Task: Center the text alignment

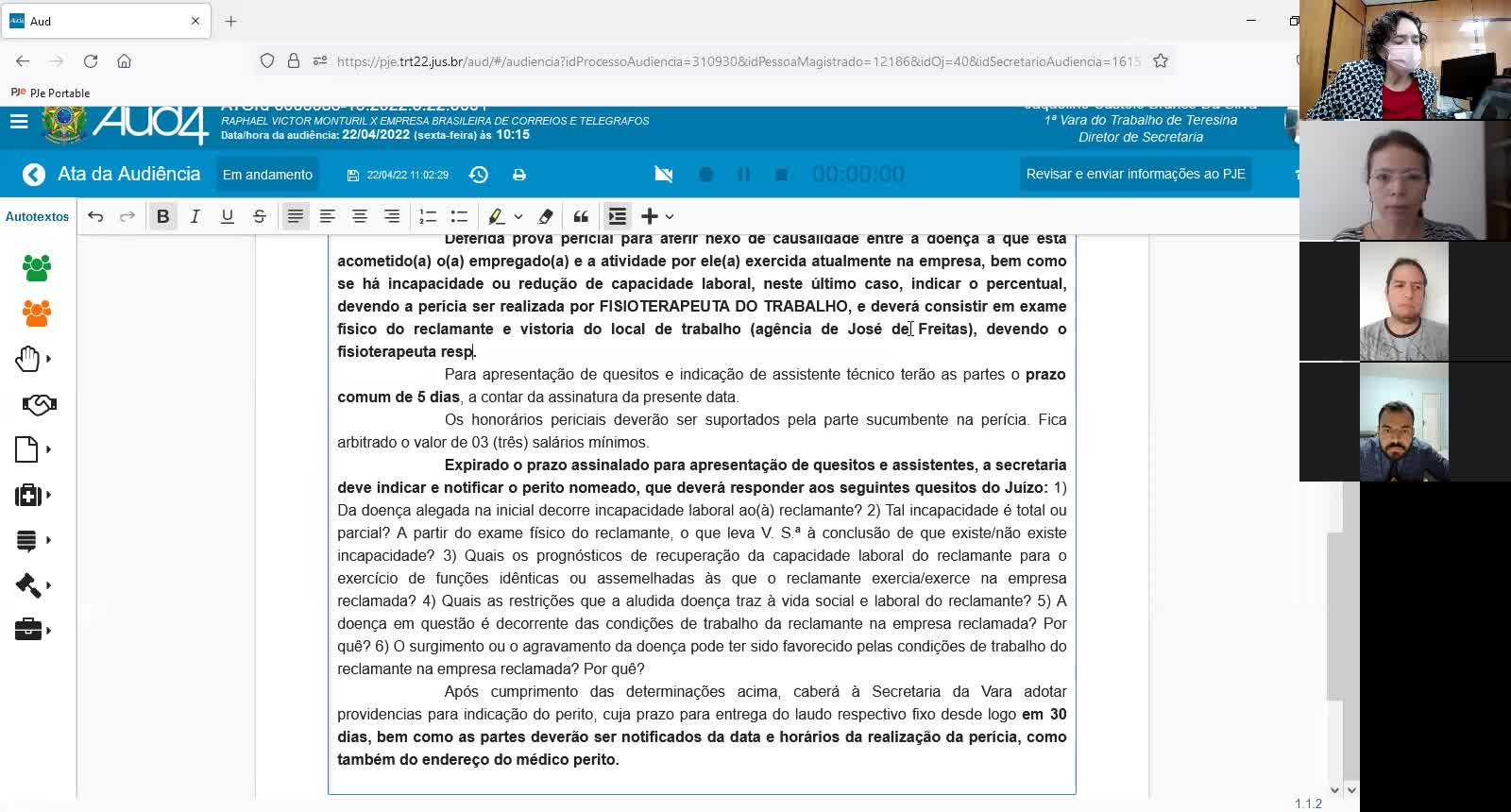Action: 360,216
